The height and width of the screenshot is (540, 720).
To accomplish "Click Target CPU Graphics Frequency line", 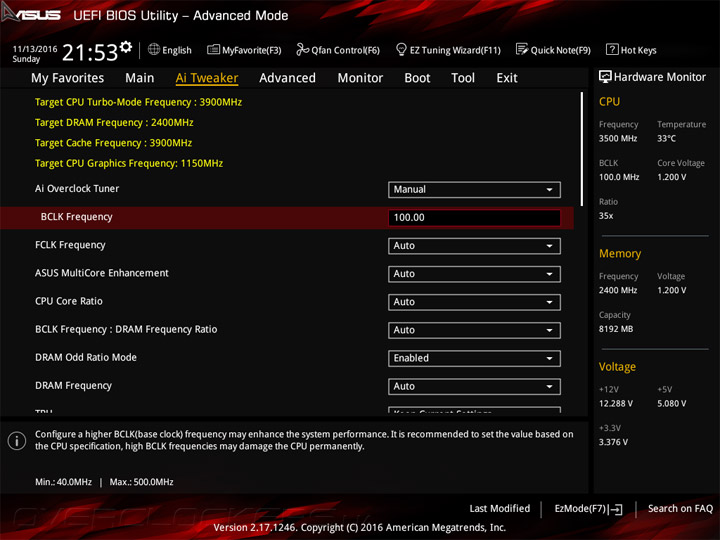I will pos(129,163).
